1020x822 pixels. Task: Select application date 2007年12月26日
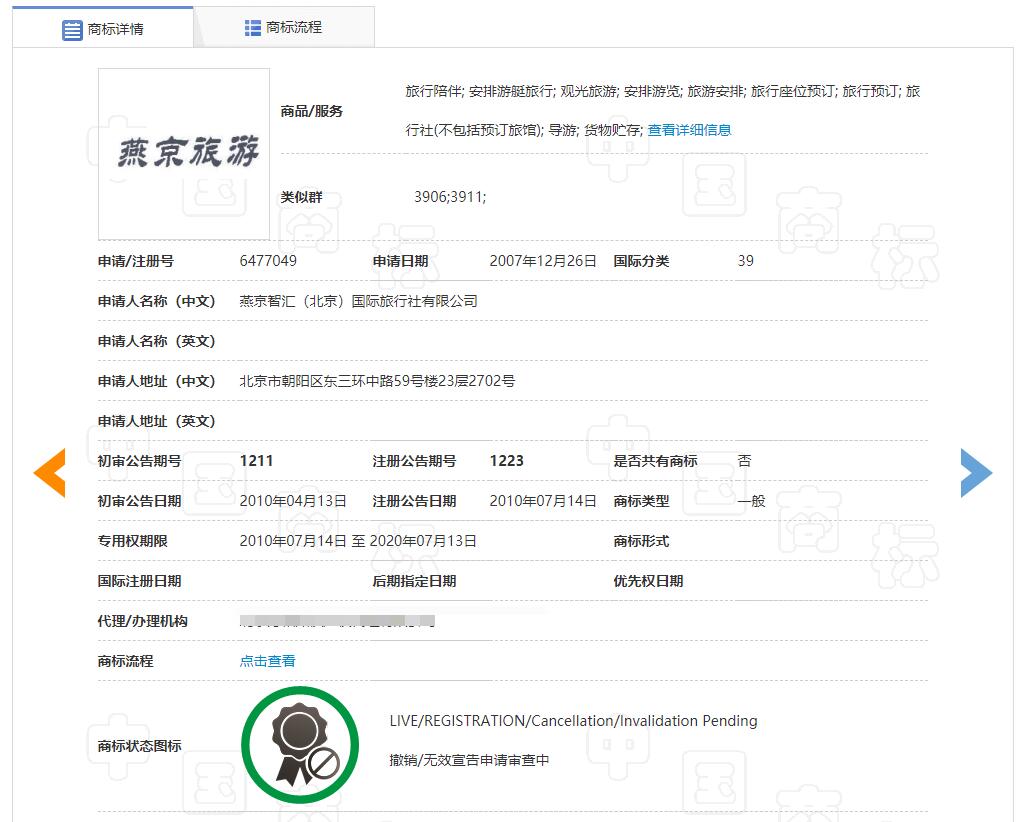pyautogui.click(x=543, y=261)
